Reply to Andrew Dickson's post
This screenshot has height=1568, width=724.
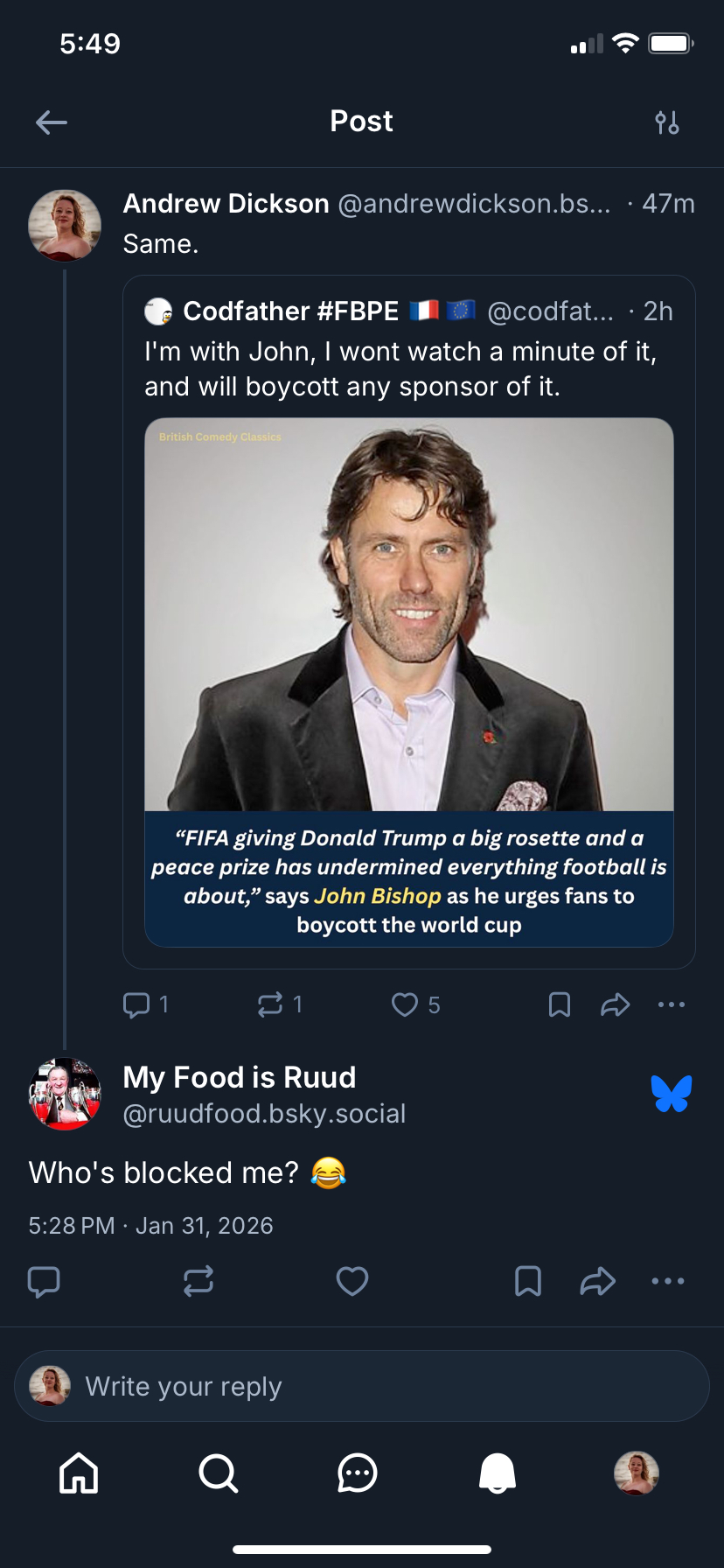136,1004
